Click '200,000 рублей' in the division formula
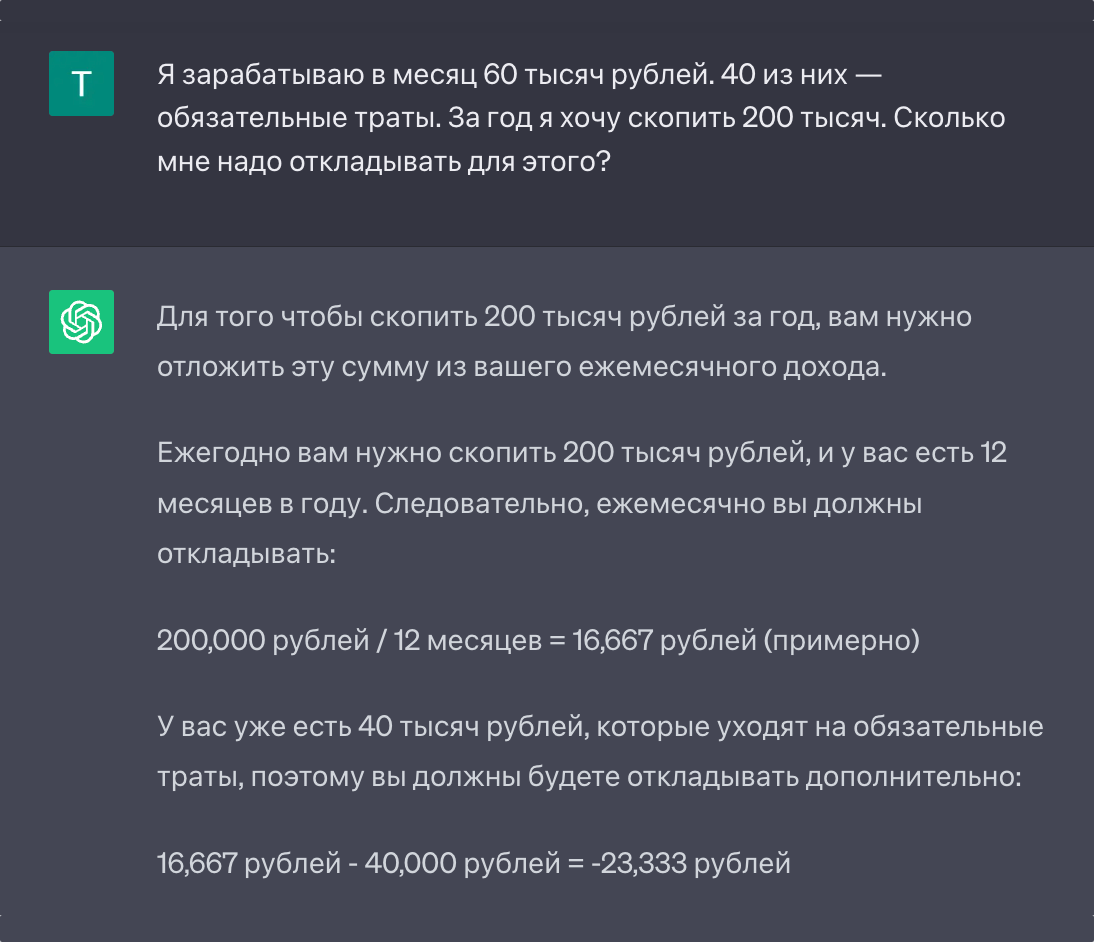 pos(263,641)
